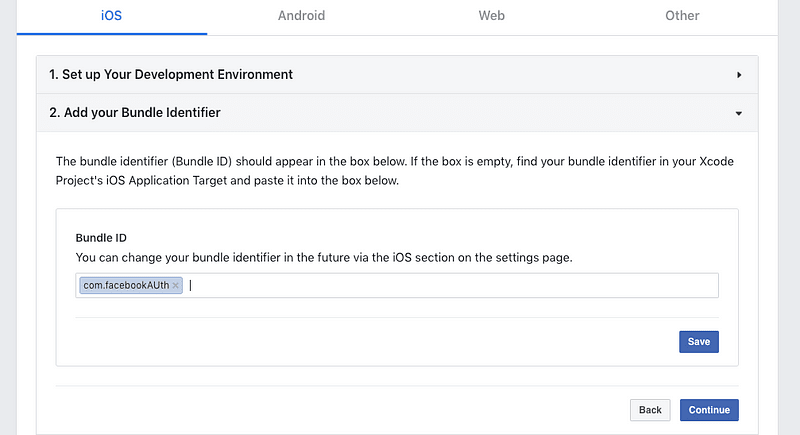Click the bundle identifier instructions paragraph
Screen dimensions: 800x435
tap(394, 171)
